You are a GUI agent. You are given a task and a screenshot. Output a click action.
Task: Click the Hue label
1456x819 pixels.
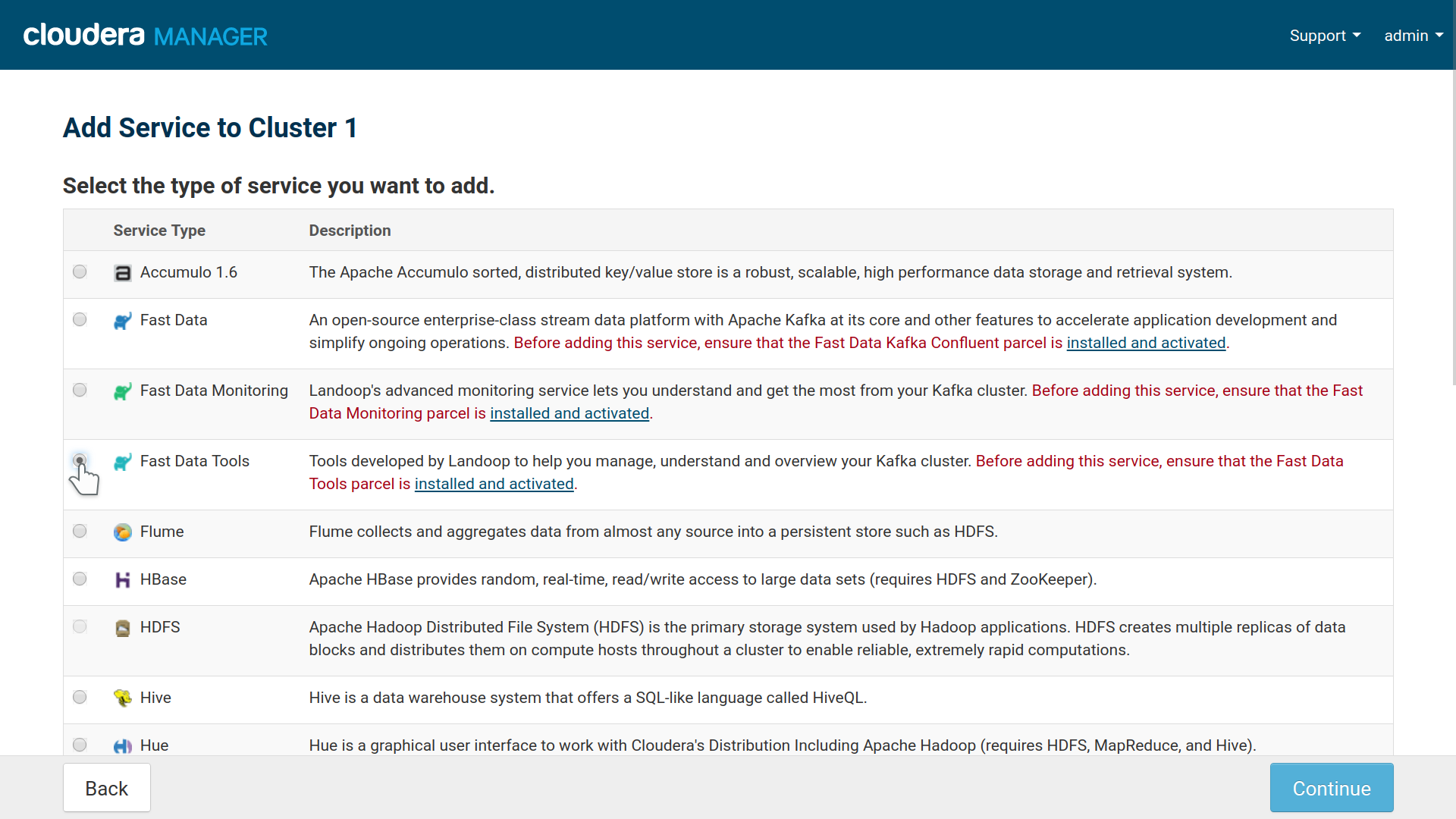(x=154, y=745)
